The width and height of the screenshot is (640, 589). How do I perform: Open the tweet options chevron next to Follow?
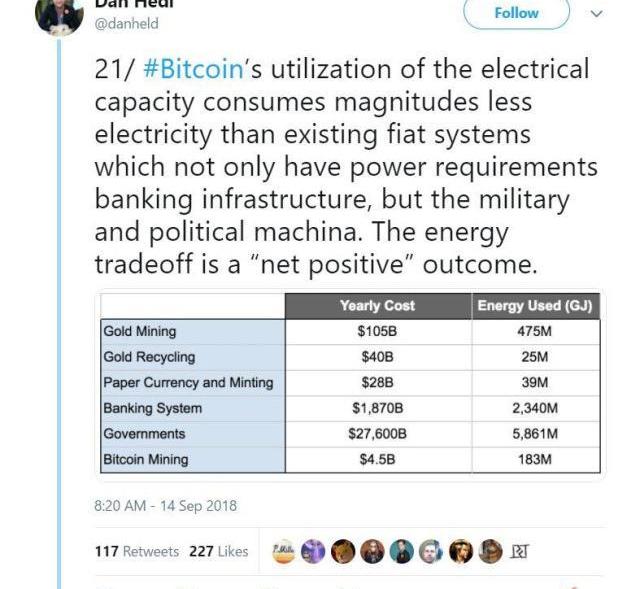[598, 14]
